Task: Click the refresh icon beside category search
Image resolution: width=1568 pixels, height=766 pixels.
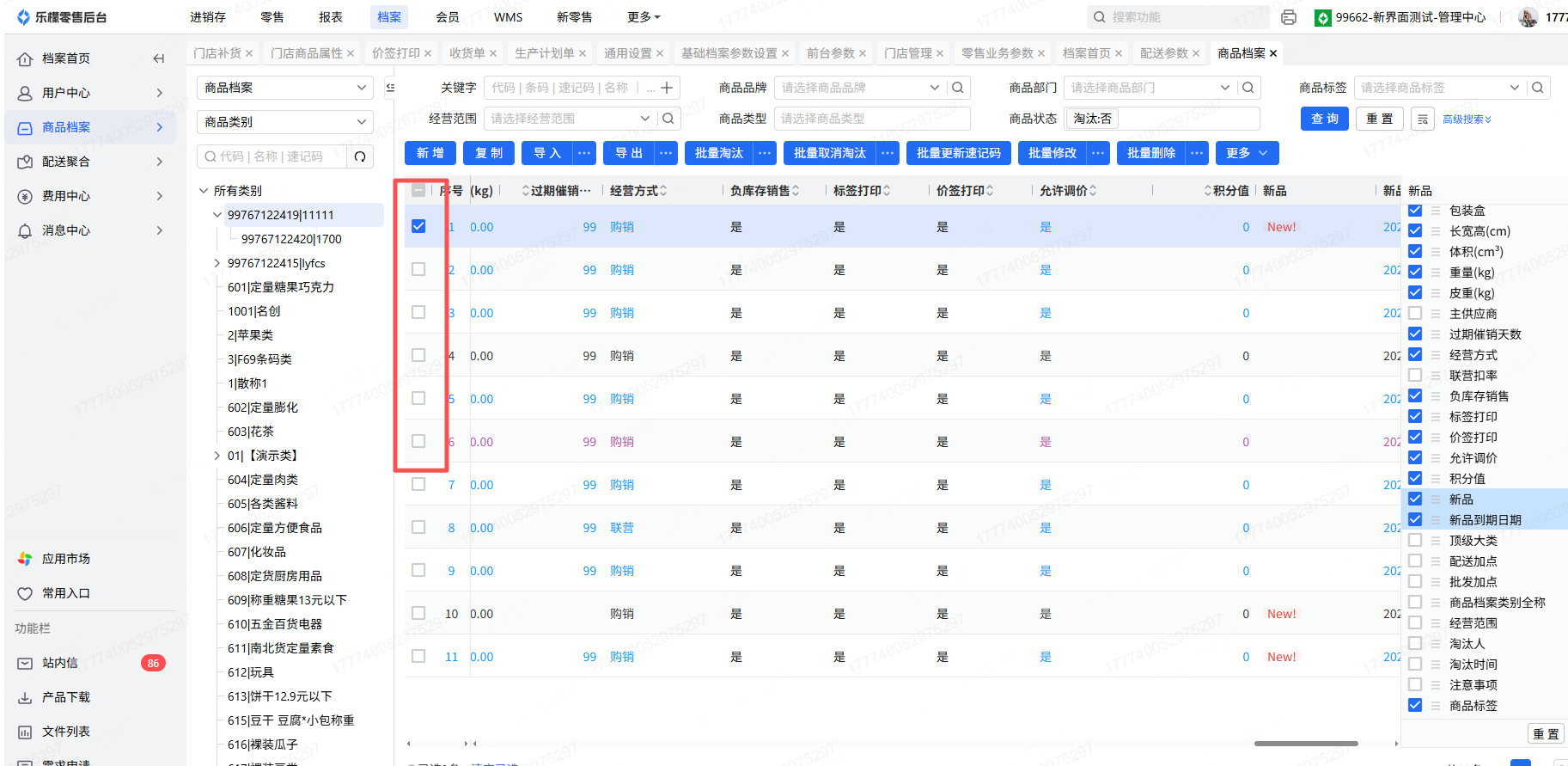Action: pos(360,156)
